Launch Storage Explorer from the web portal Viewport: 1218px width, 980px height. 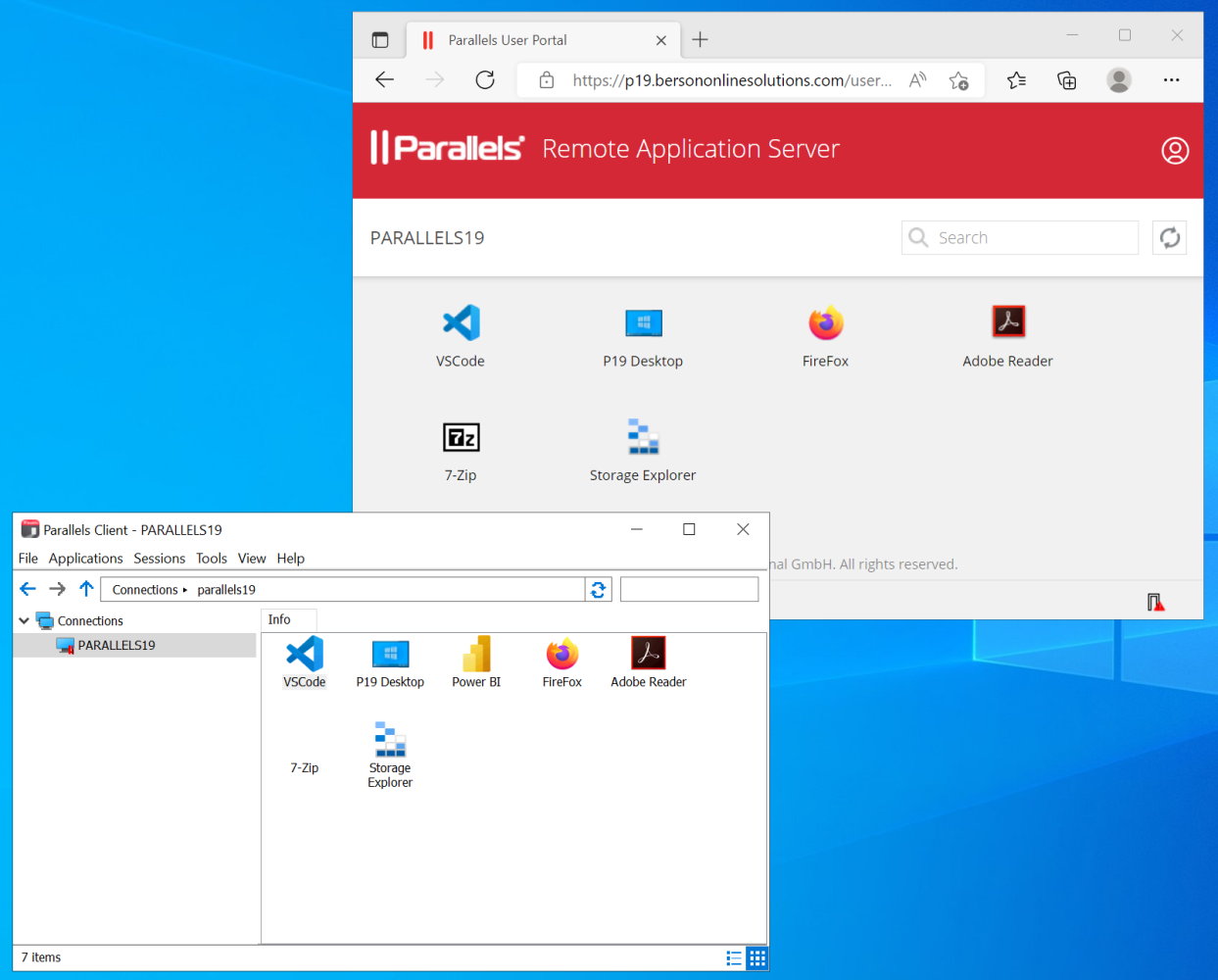pyautogui.click(x=643, y=450)
